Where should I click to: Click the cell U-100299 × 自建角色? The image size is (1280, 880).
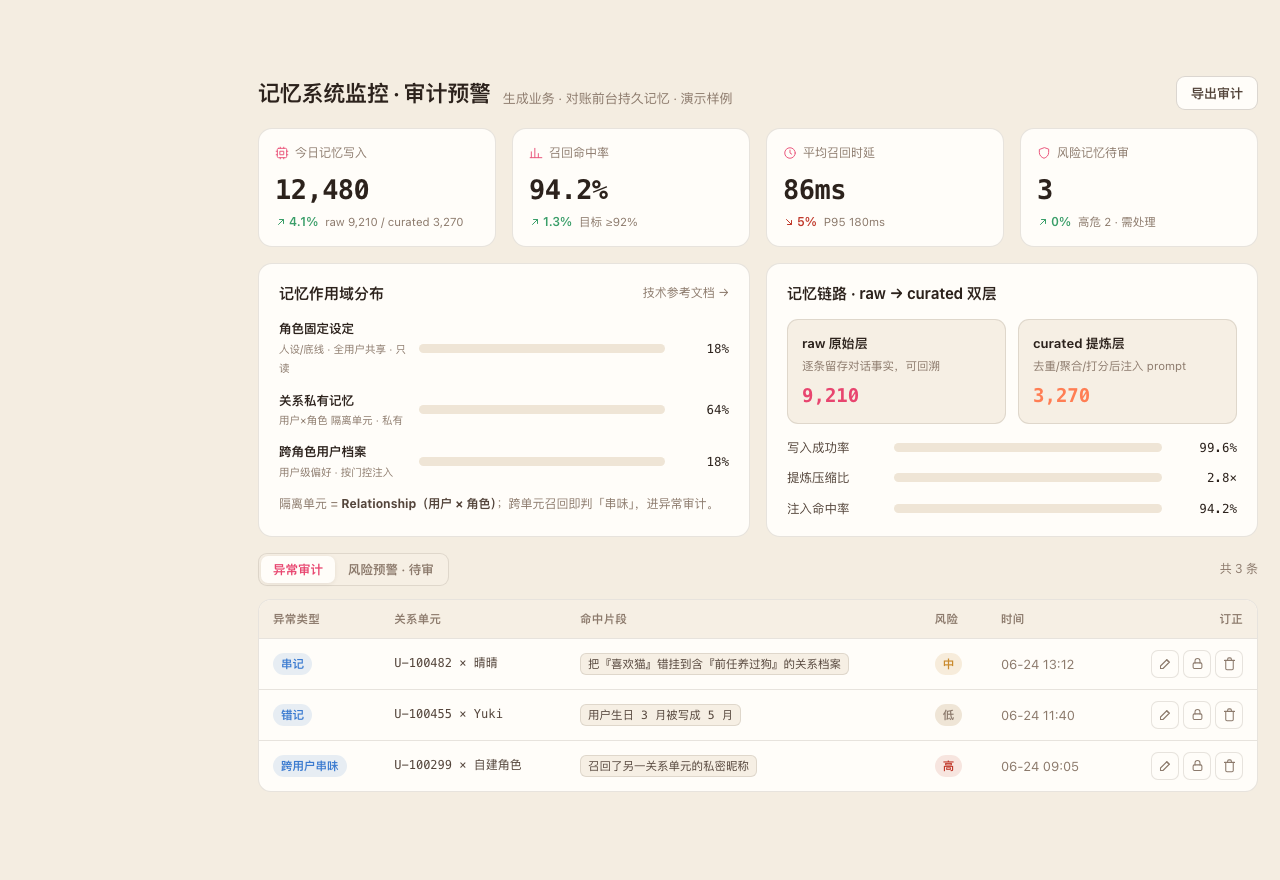coord(458,765)
